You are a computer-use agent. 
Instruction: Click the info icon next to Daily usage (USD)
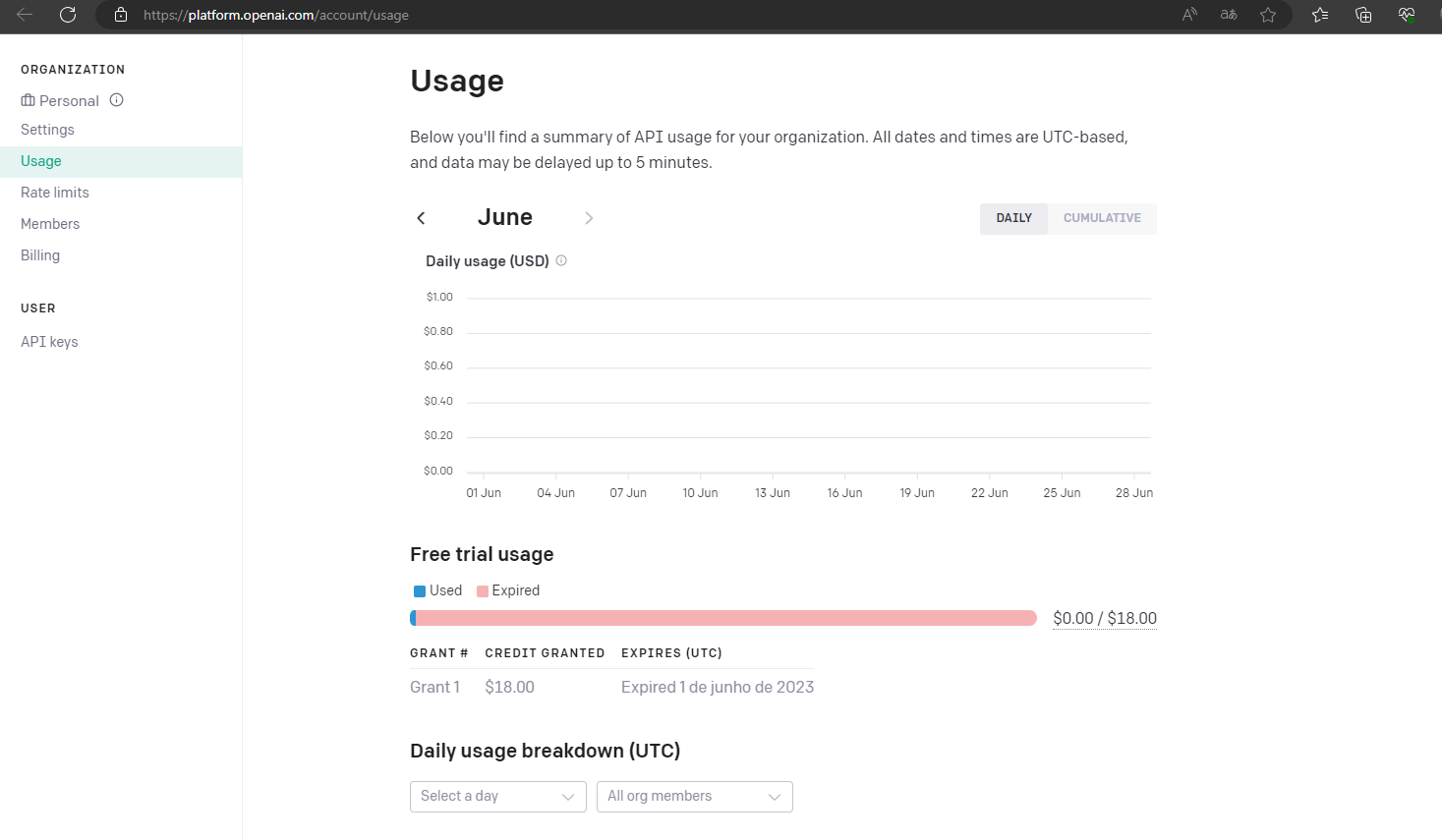tap(561, 260)
